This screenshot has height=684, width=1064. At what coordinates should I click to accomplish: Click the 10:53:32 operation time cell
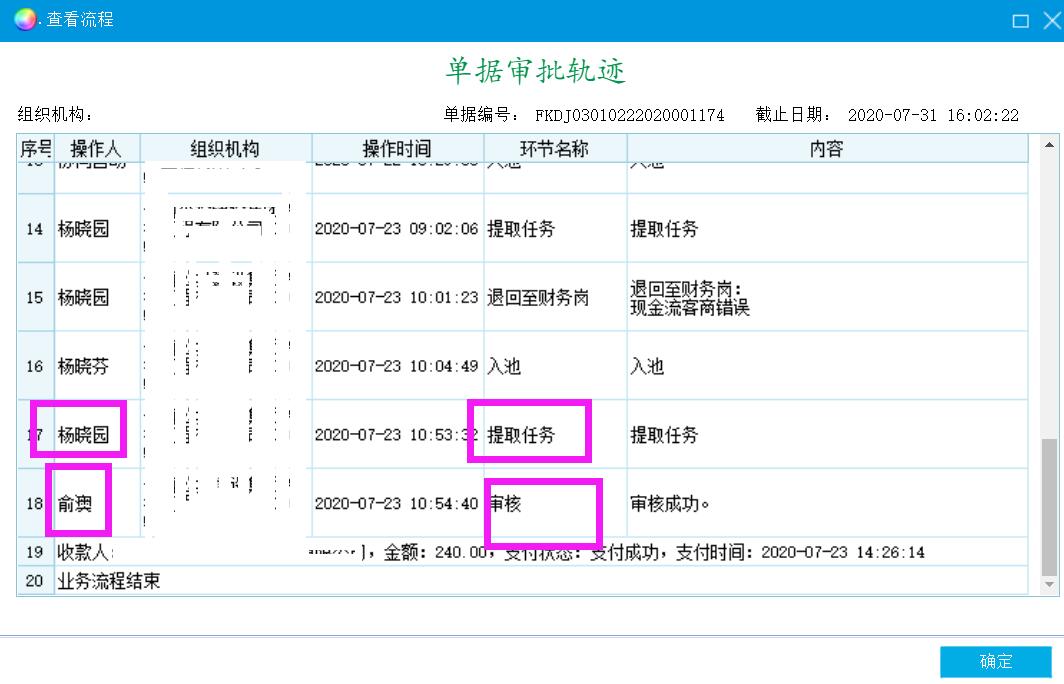(x=396, y=435)
